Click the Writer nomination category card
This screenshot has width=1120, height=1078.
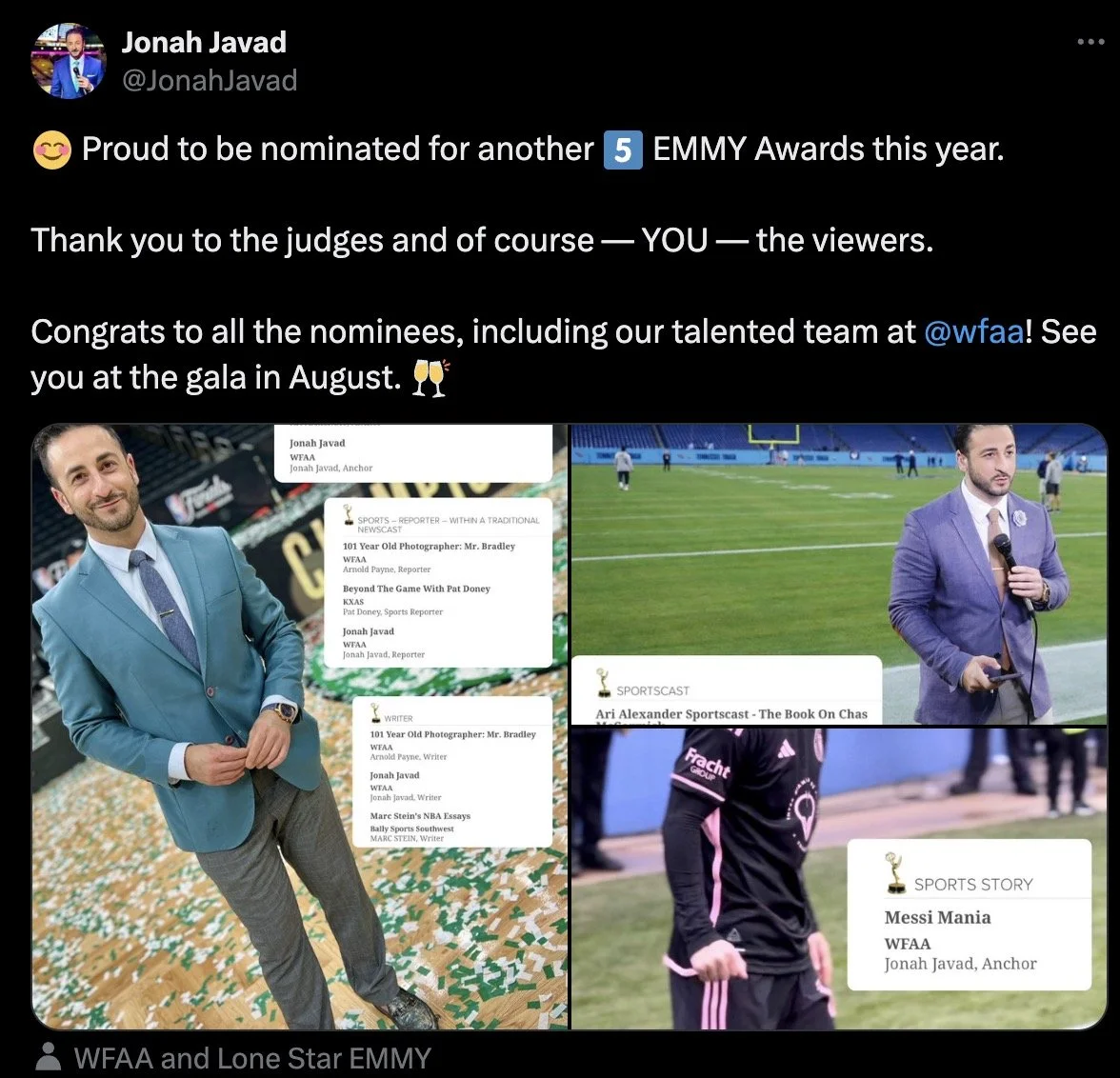click(x=452, y=772)
